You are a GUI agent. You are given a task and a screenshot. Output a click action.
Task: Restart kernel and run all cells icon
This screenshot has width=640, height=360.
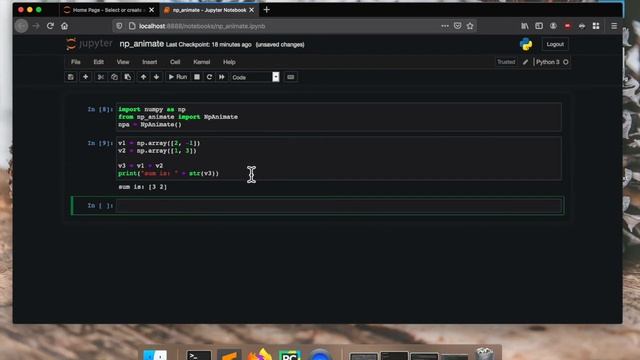[x=222, y=77]
